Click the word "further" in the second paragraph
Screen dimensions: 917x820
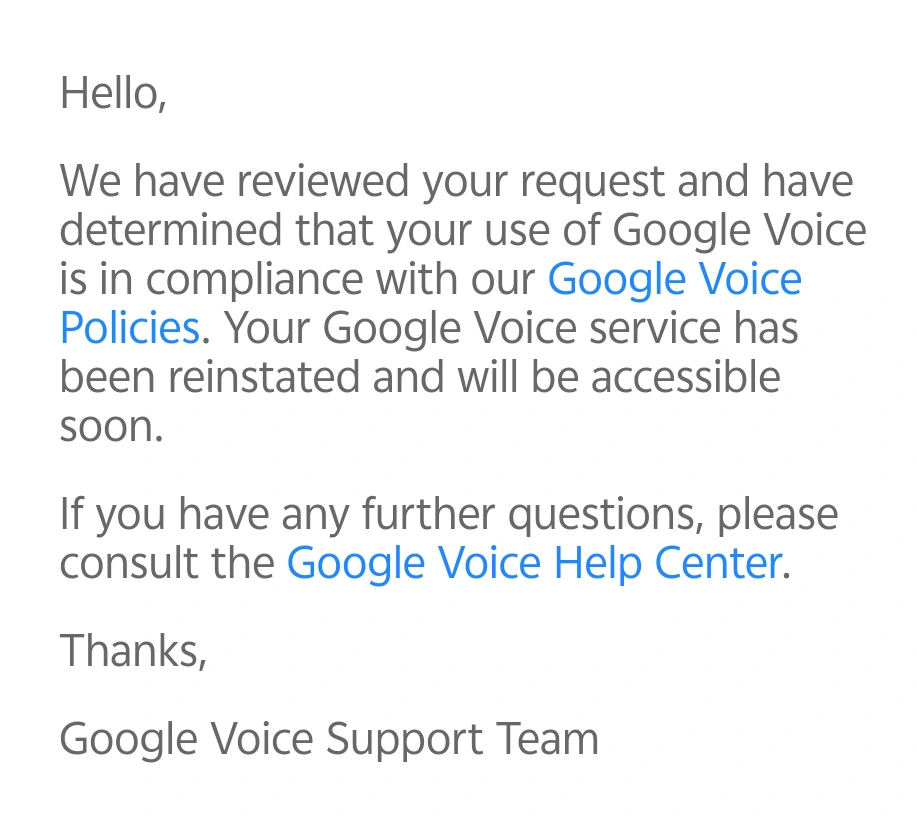[428, 515]
